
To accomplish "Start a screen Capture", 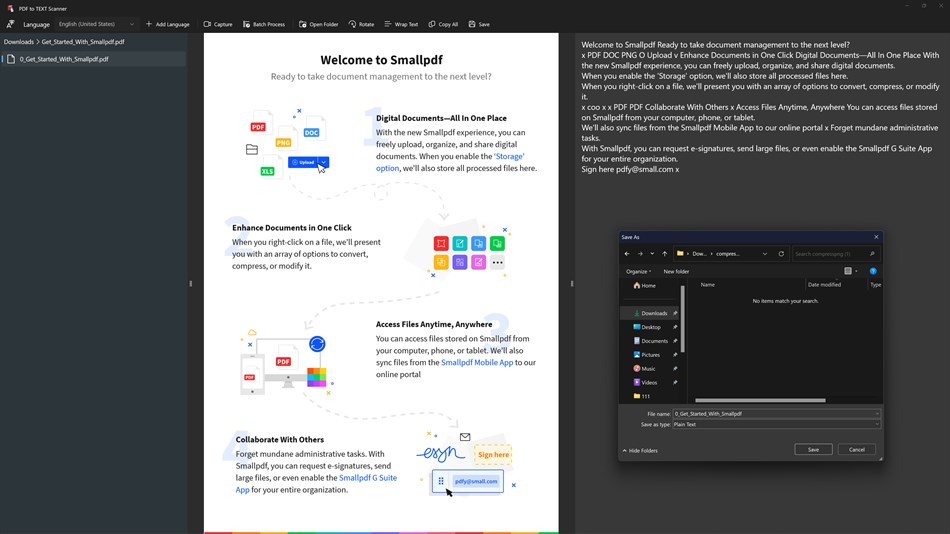I will 218,24.
